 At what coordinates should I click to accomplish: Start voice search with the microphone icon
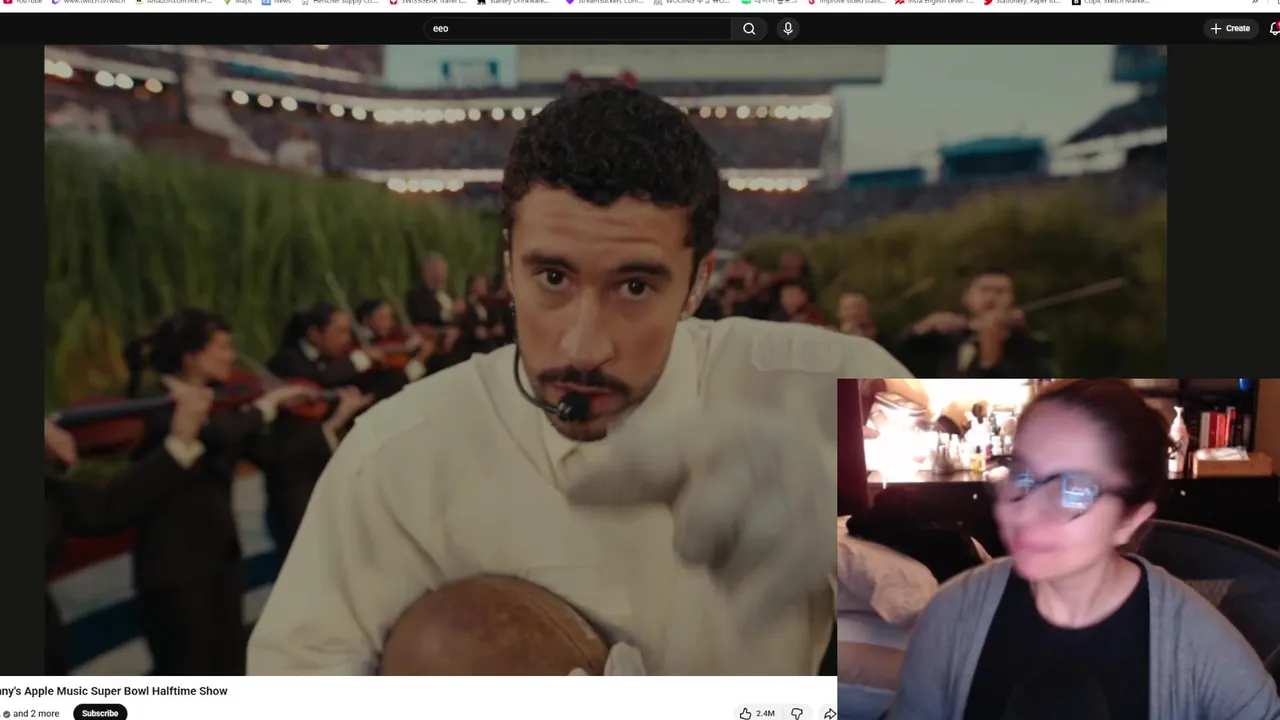(788, 28)
